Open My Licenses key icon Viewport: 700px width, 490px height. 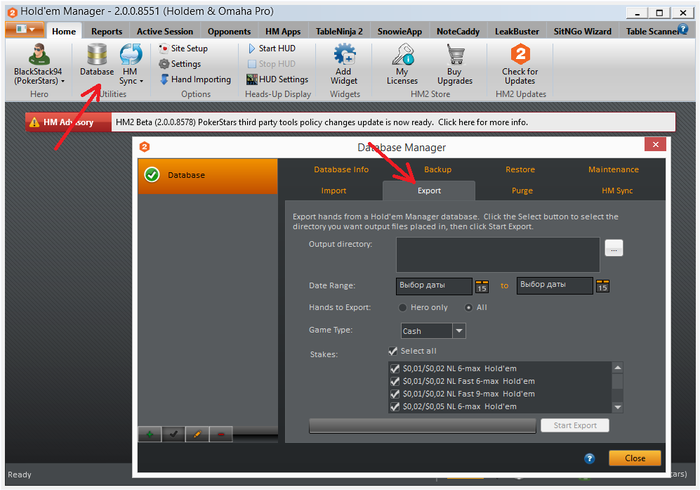point(403,54)
